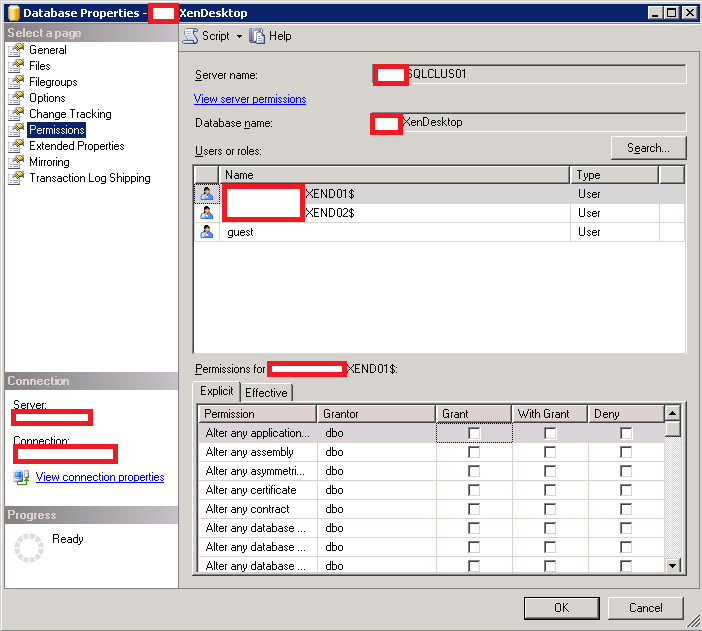Check With Grant for Alter any contract
Image resolution: width=702 pixels, height=631 pixels.
pos(550,509)
